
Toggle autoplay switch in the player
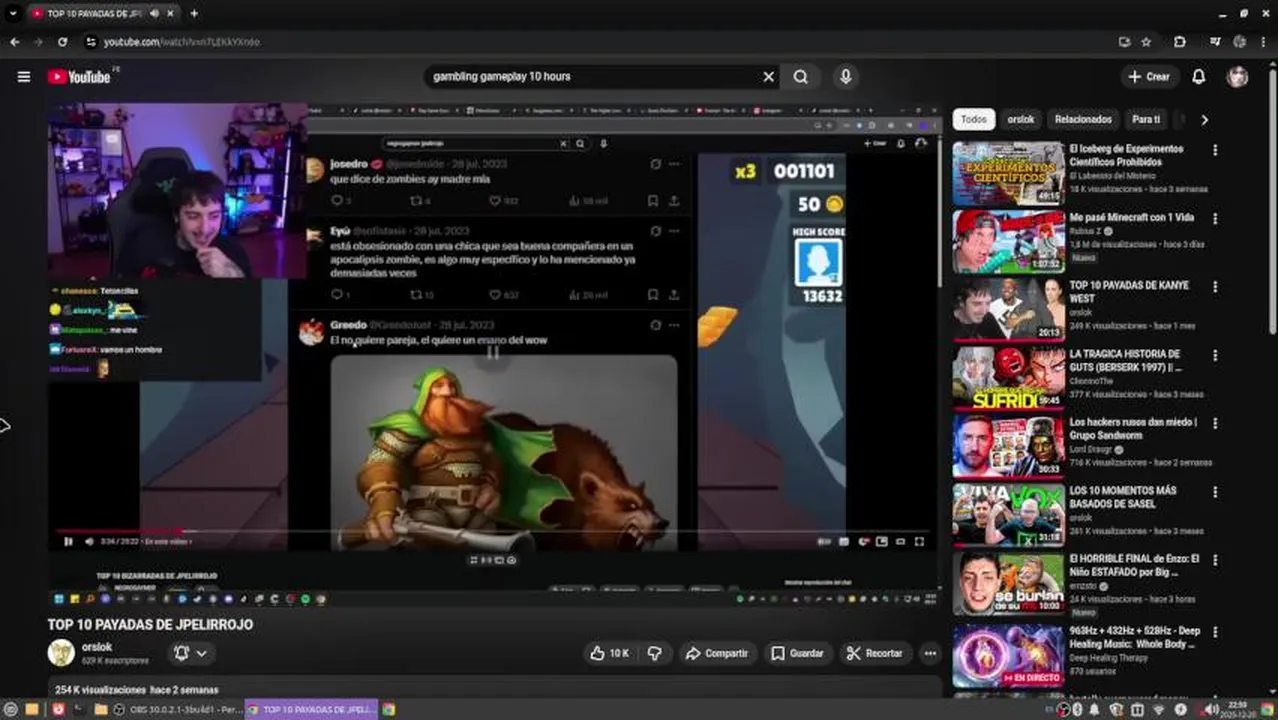click(x=823, y=542)
